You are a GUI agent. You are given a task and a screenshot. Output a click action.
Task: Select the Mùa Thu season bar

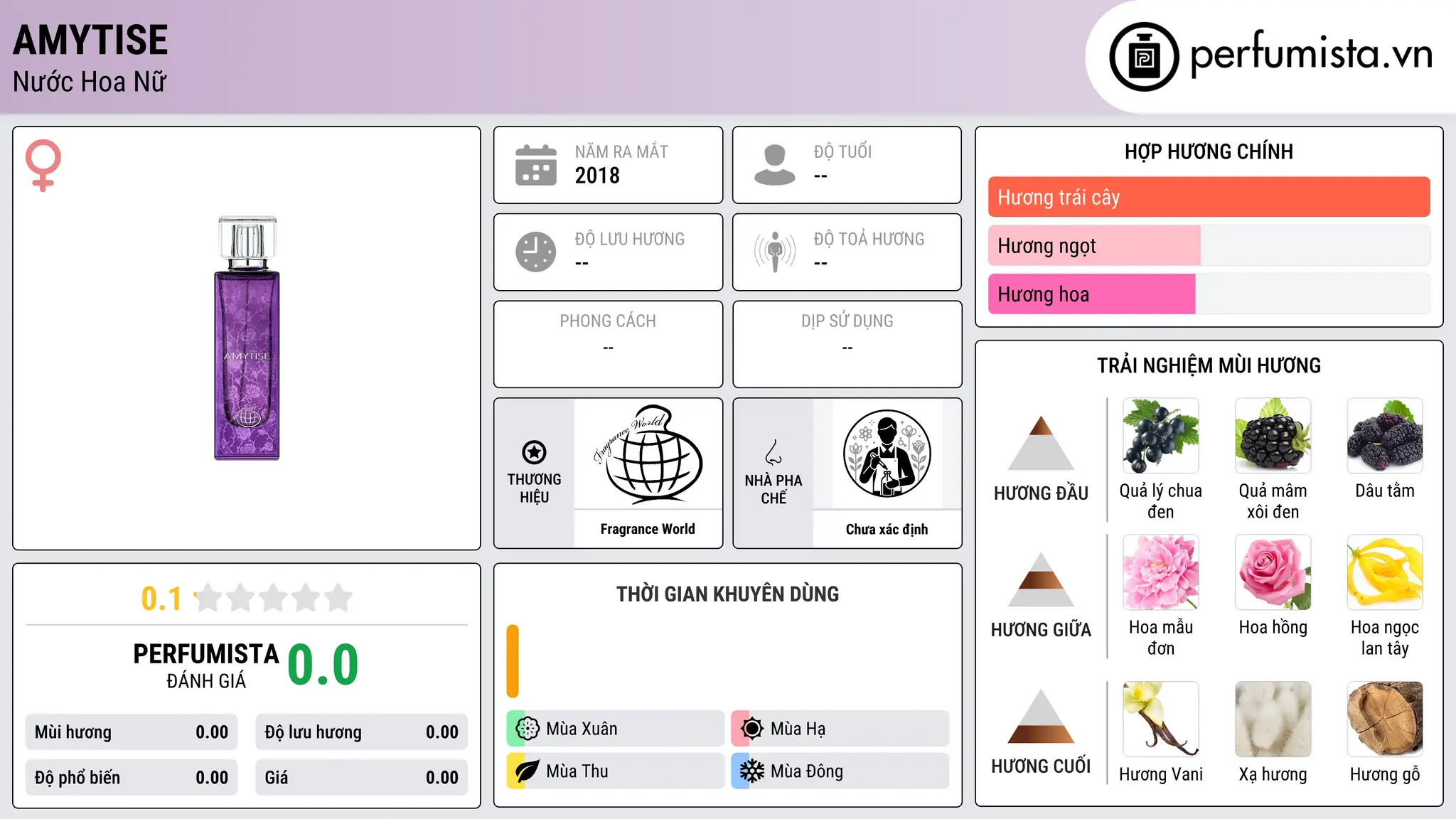point(615,771)
